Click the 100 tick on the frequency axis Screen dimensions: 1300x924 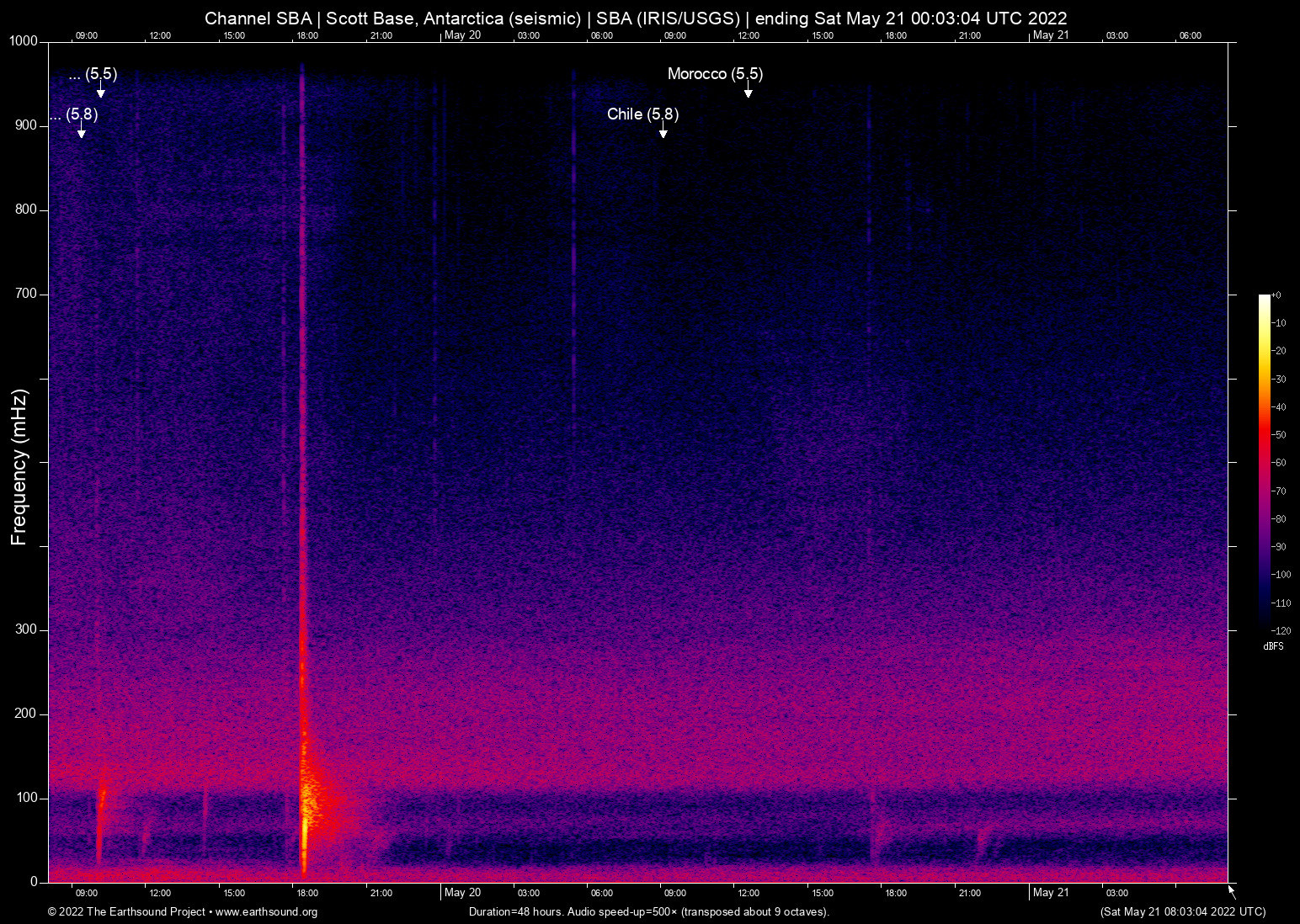tap(27, 798)
